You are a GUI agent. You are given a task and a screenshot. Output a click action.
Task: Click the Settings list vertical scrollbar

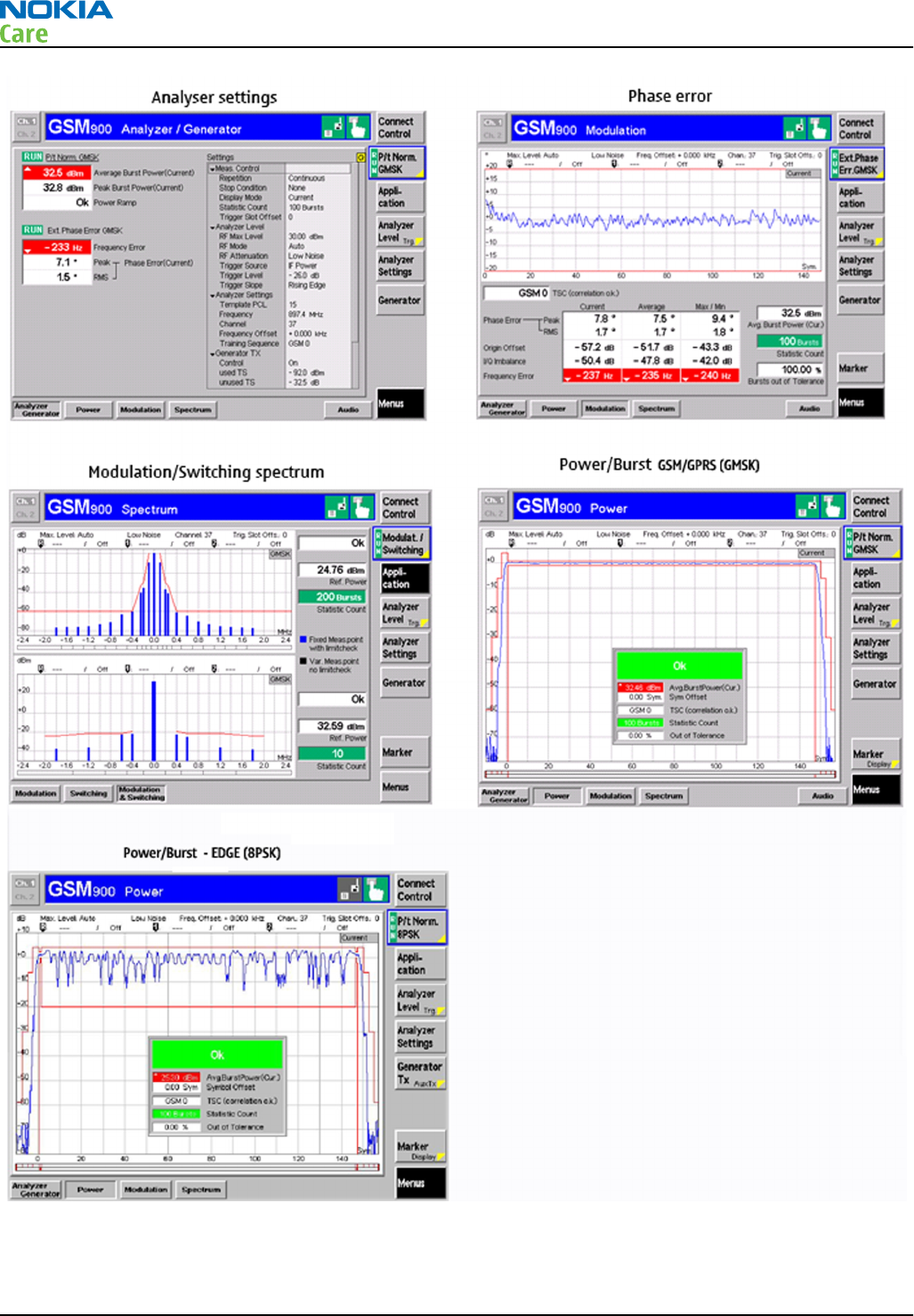[357, 275]
